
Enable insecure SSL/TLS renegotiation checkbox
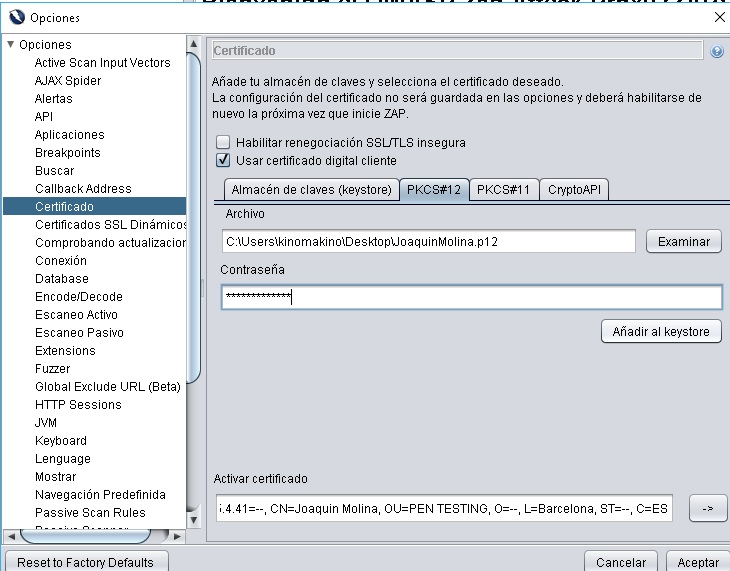coord(223,142)
